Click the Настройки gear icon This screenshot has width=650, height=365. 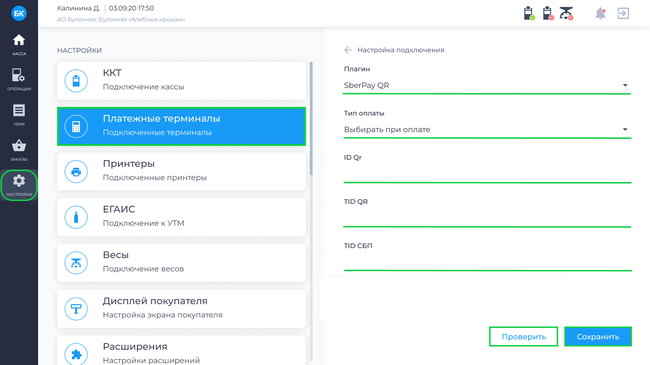[x=19, y=185]
